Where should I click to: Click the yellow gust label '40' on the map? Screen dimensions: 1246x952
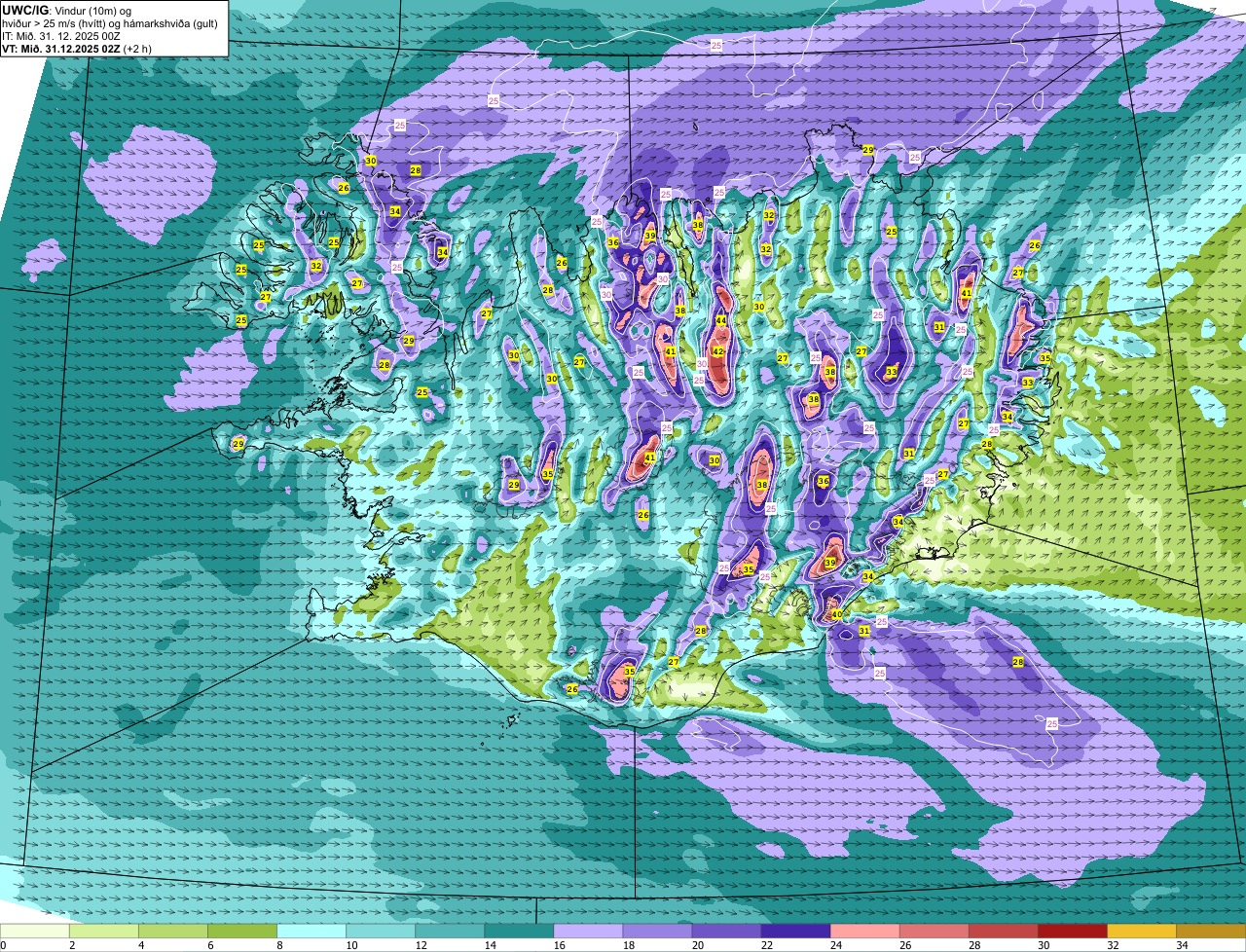pyautogui.click(x=836, y=614)
